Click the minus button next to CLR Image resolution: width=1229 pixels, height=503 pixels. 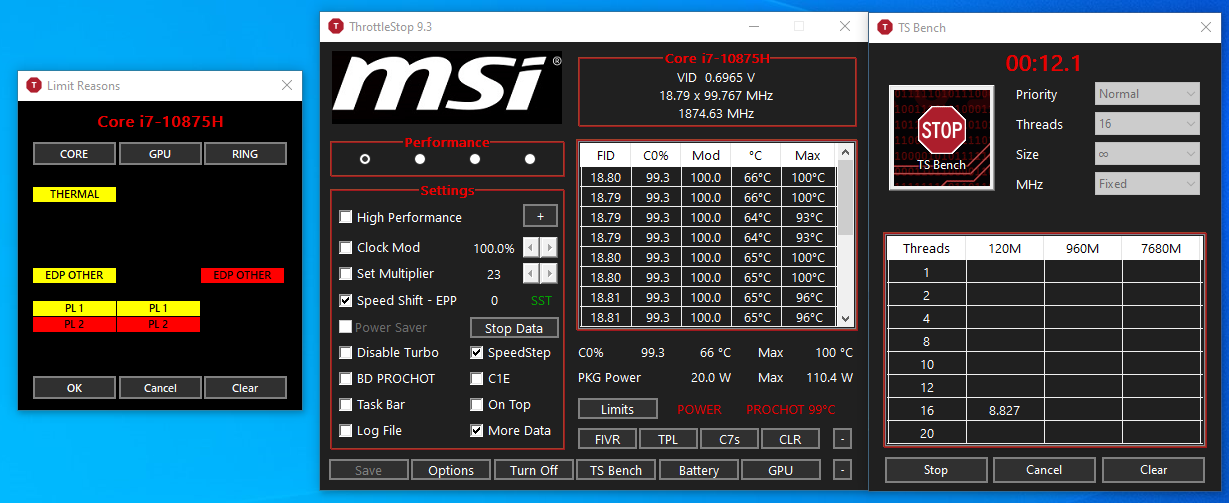[x=843, y=439]
